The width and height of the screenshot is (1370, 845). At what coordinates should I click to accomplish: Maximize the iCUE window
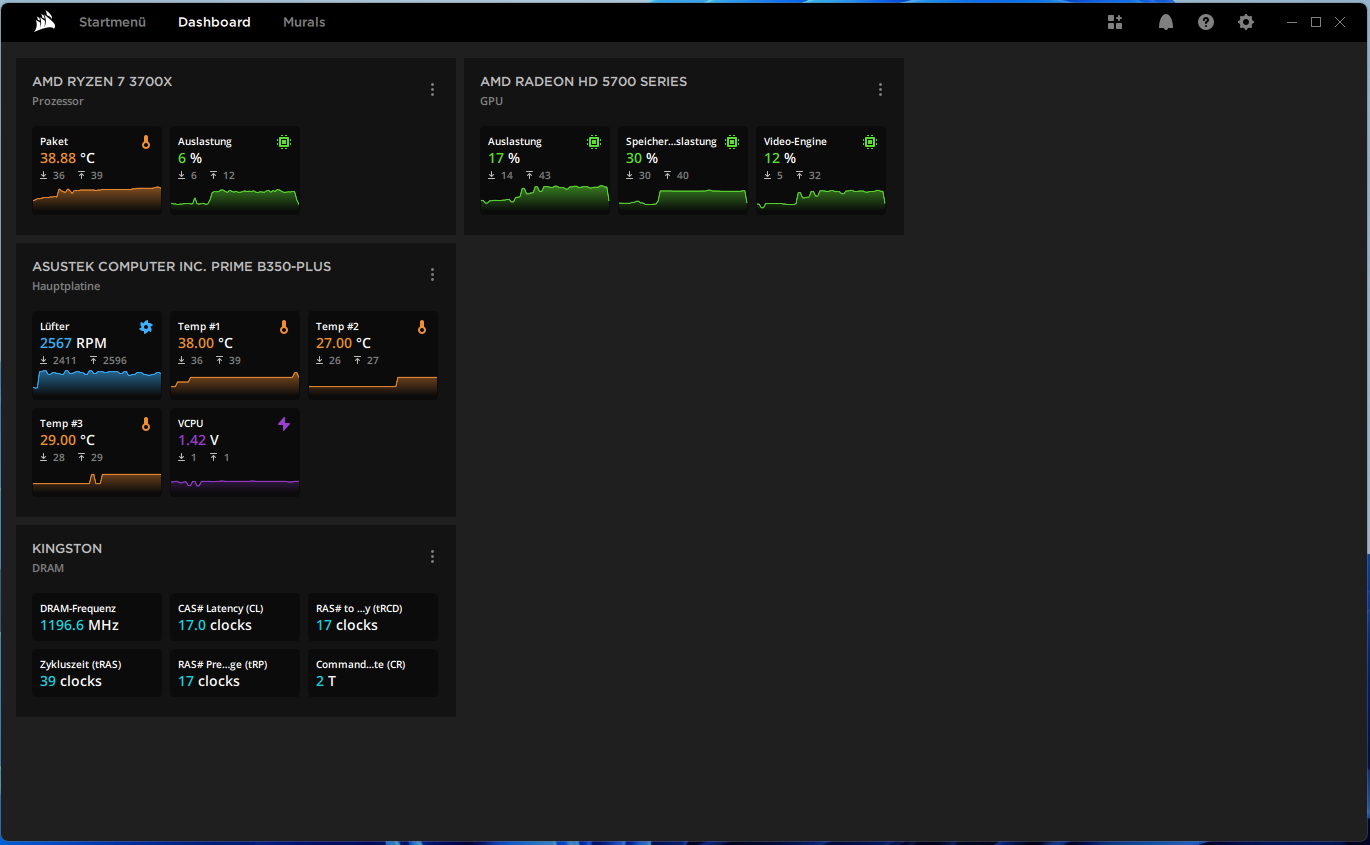pos(1316,22)
